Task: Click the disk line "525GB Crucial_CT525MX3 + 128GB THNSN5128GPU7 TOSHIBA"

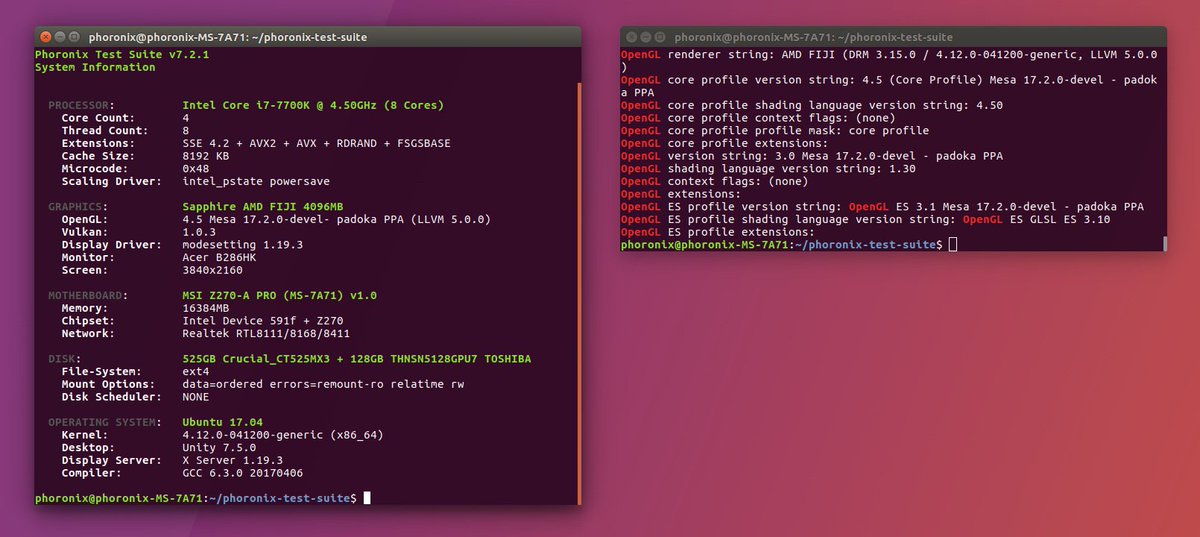Action: pos(357,359)
